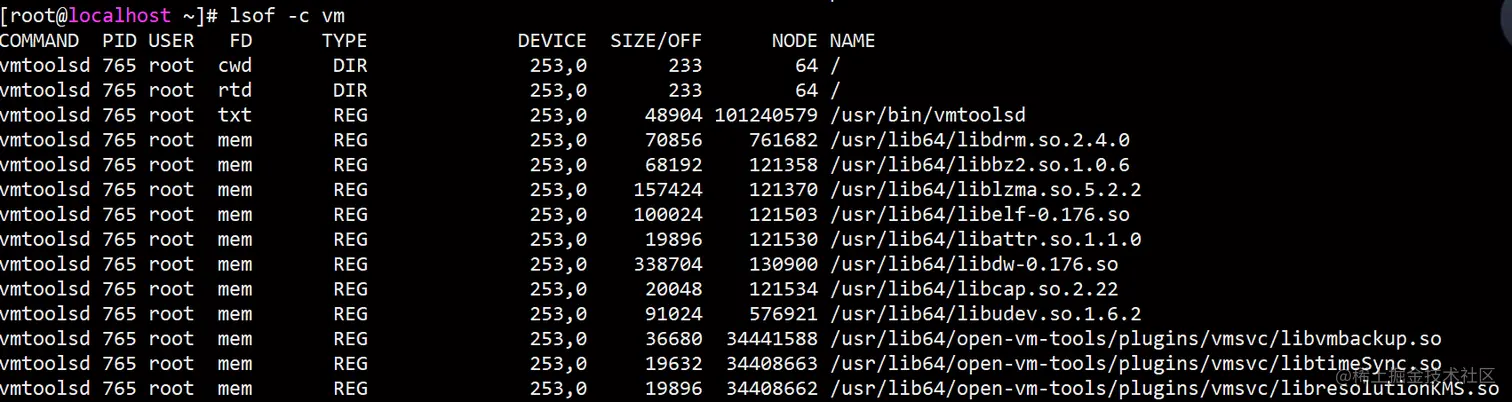Click the path /usr/lib64/libdrm.so.2.4.0
The width and height of the screenshot is (1512, 402).
click(979, 141)
